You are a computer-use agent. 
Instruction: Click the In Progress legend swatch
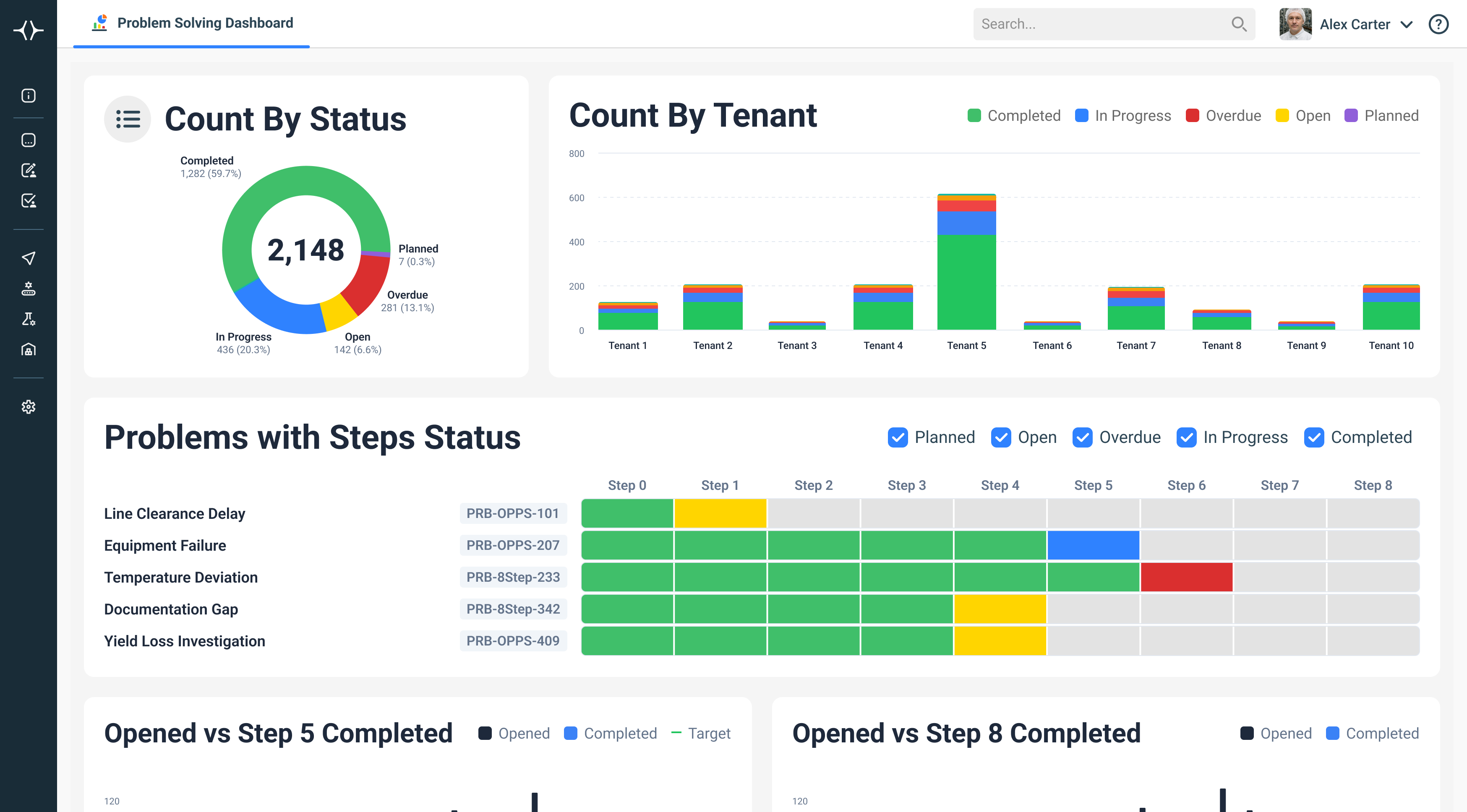[1081, 115]
